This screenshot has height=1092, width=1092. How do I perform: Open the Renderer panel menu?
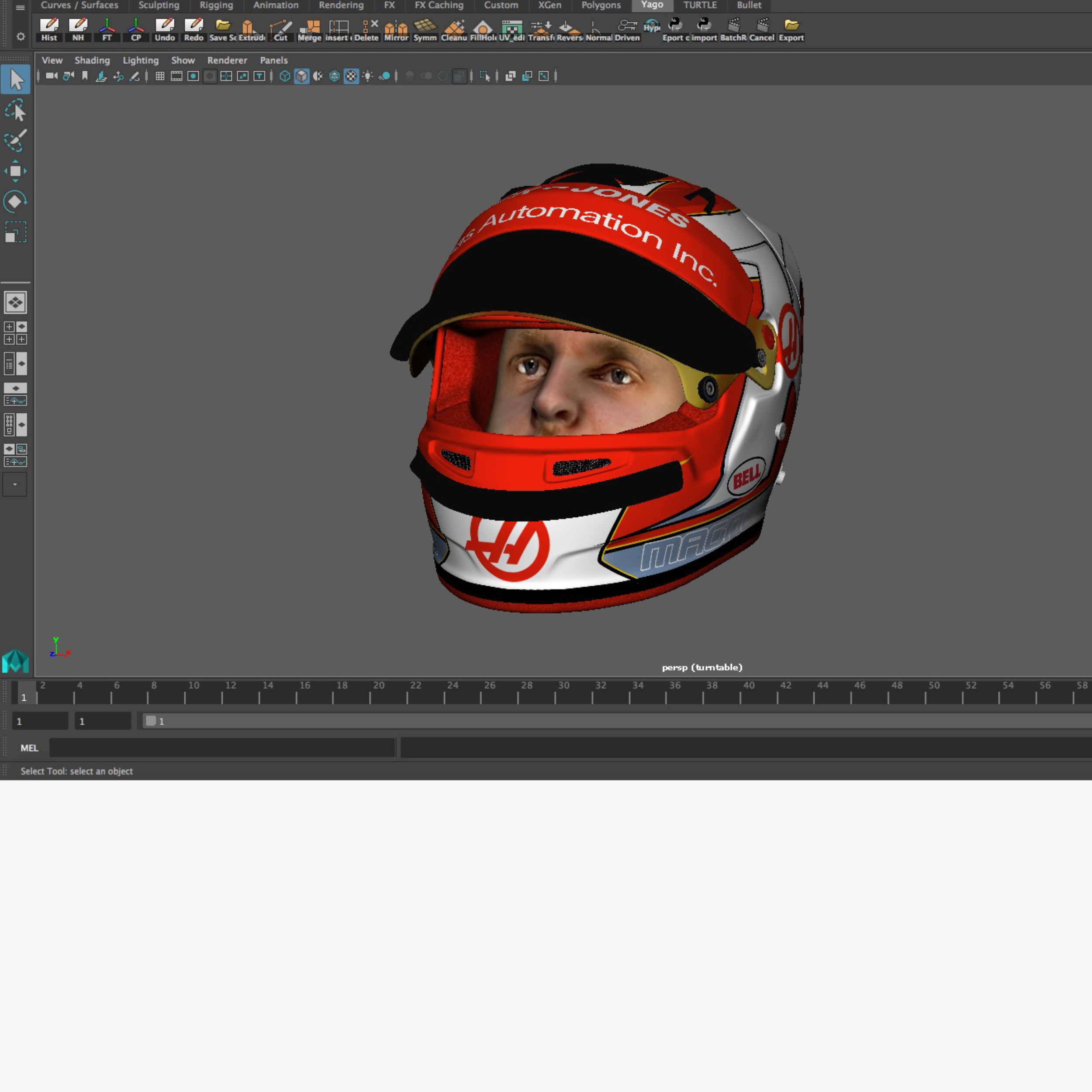tap(227, 60)
